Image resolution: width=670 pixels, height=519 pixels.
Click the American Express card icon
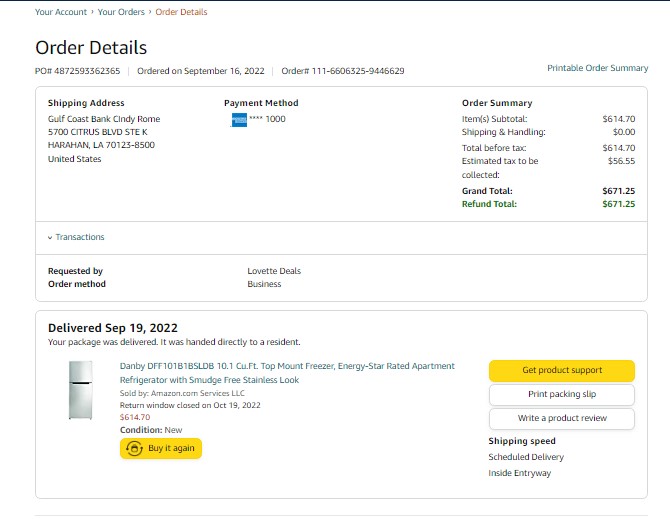tap(239, 120)
